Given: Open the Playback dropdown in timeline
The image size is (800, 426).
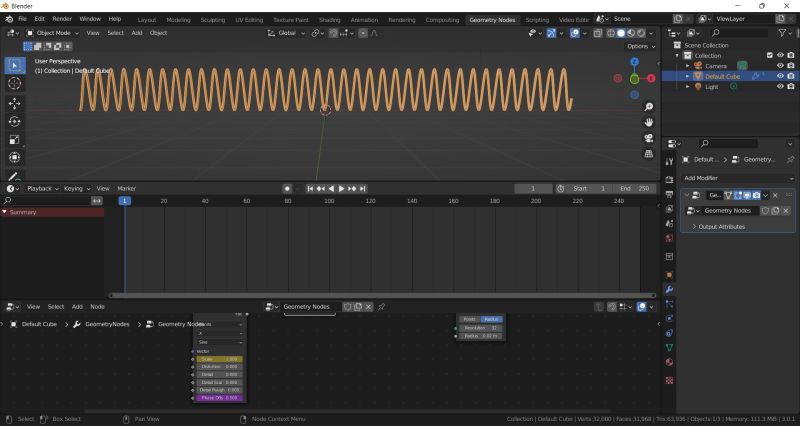Looking at the screenshot, I should pos(42,188).
